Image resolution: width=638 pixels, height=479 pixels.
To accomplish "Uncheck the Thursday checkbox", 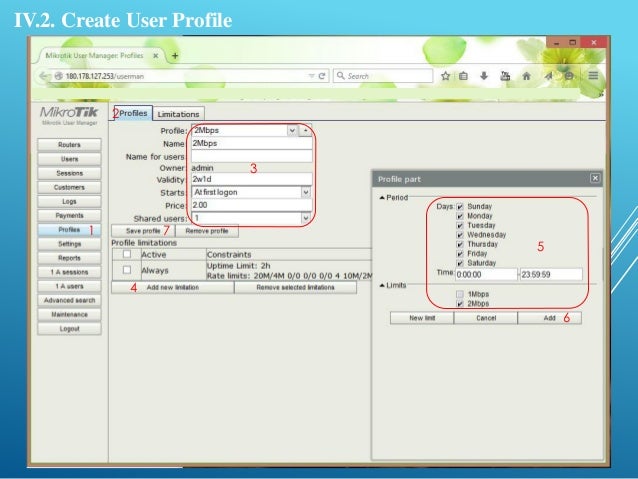I will [x=460, y=244].
